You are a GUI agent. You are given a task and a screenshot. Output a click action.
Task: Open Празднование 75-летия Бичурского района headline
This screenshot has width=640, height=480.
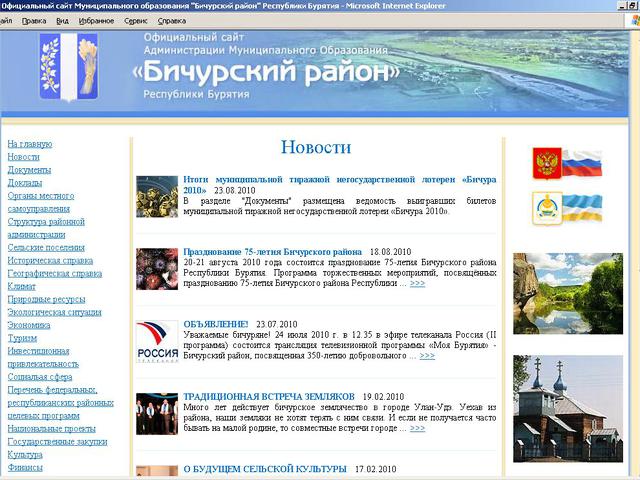tap(272, 251)
